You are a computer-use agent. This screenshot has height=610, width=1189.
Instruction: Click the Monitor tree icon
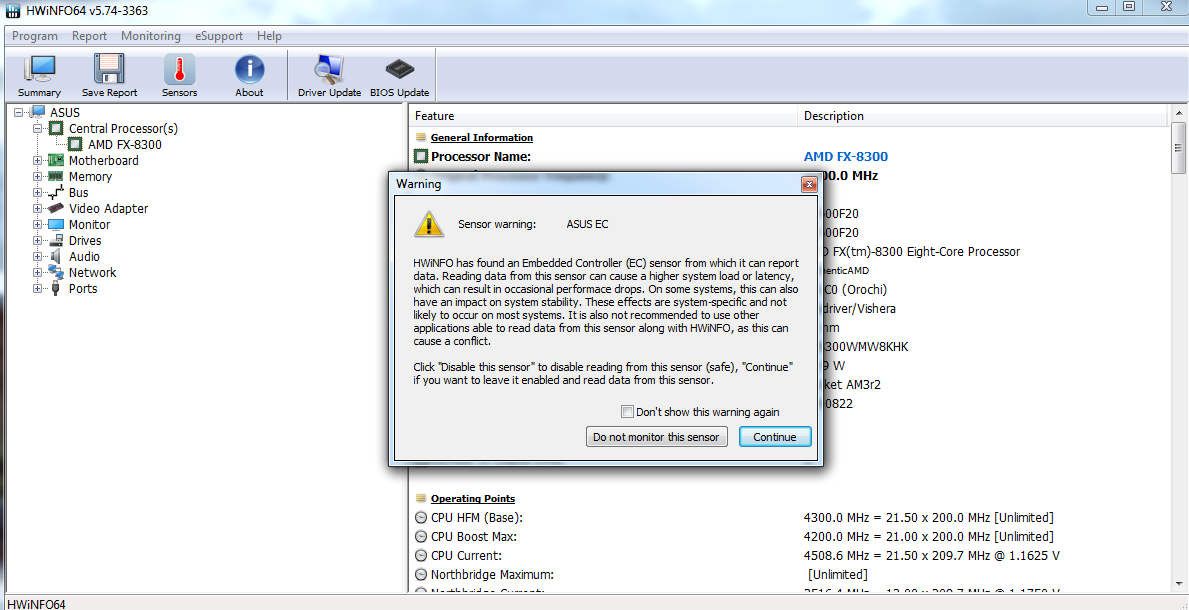(x=56, y=225)
